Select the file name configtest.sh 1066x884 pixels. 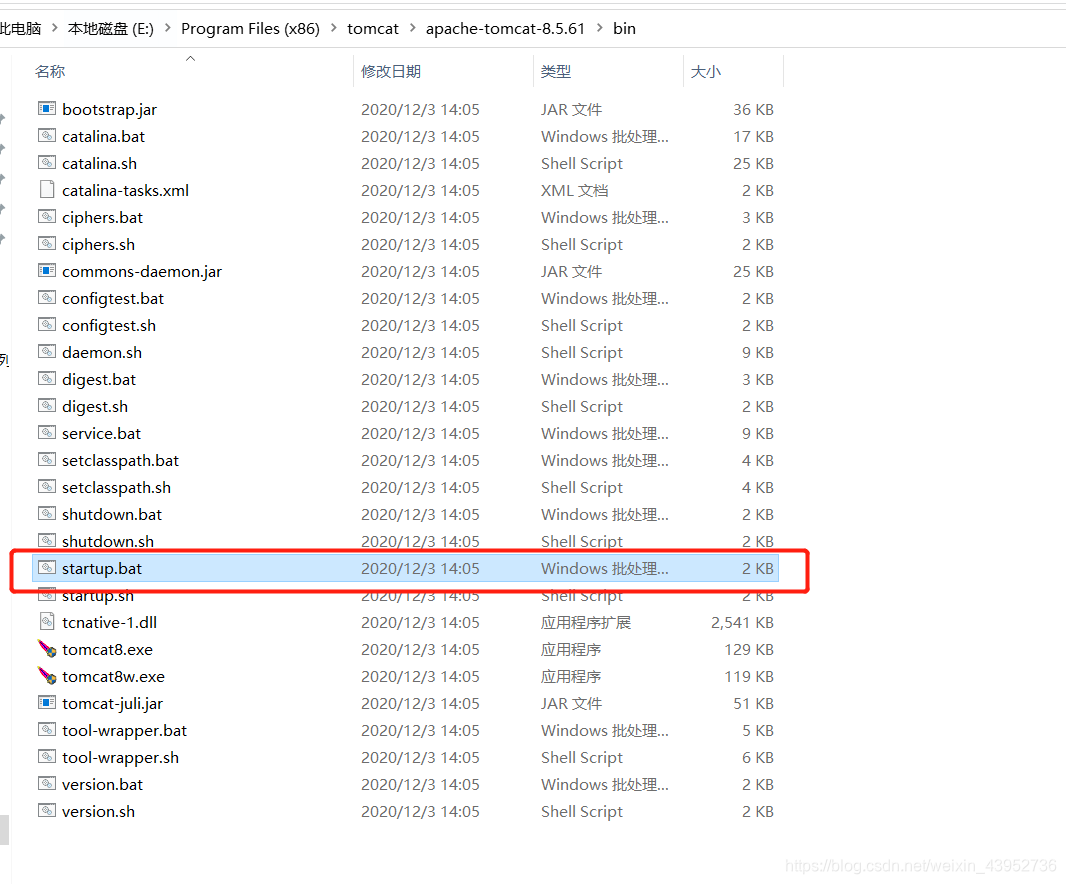(x=109, y=326)
